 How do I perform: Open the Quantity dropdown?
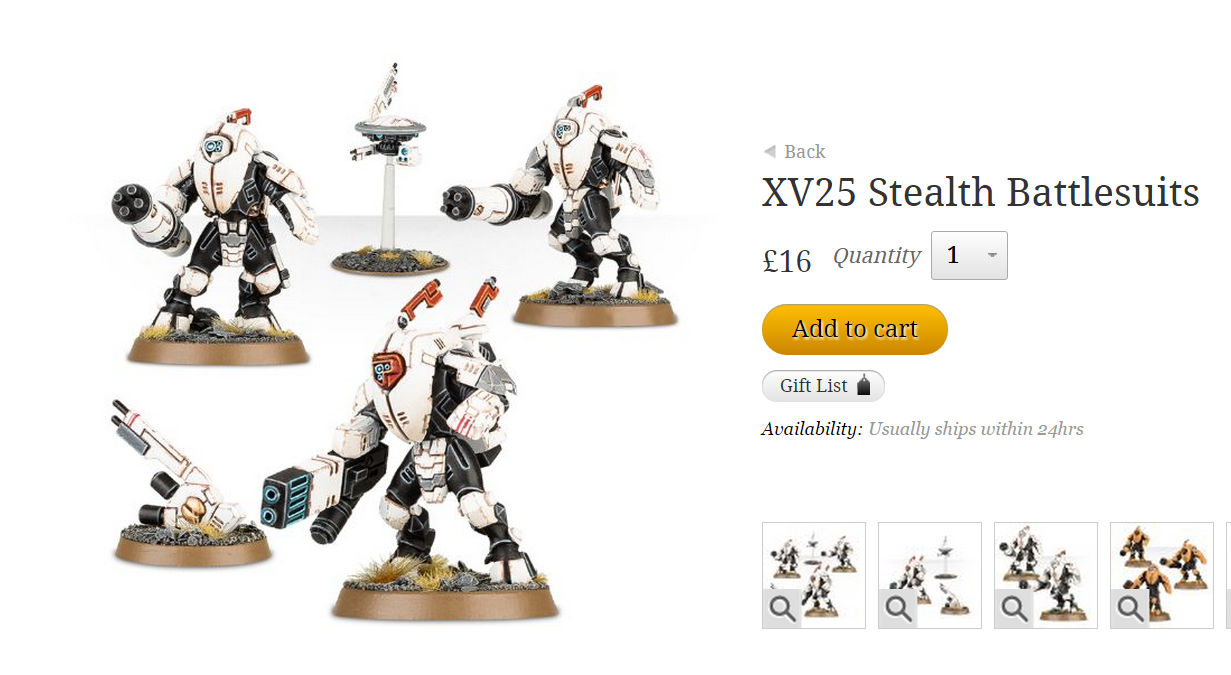[969, 256]
